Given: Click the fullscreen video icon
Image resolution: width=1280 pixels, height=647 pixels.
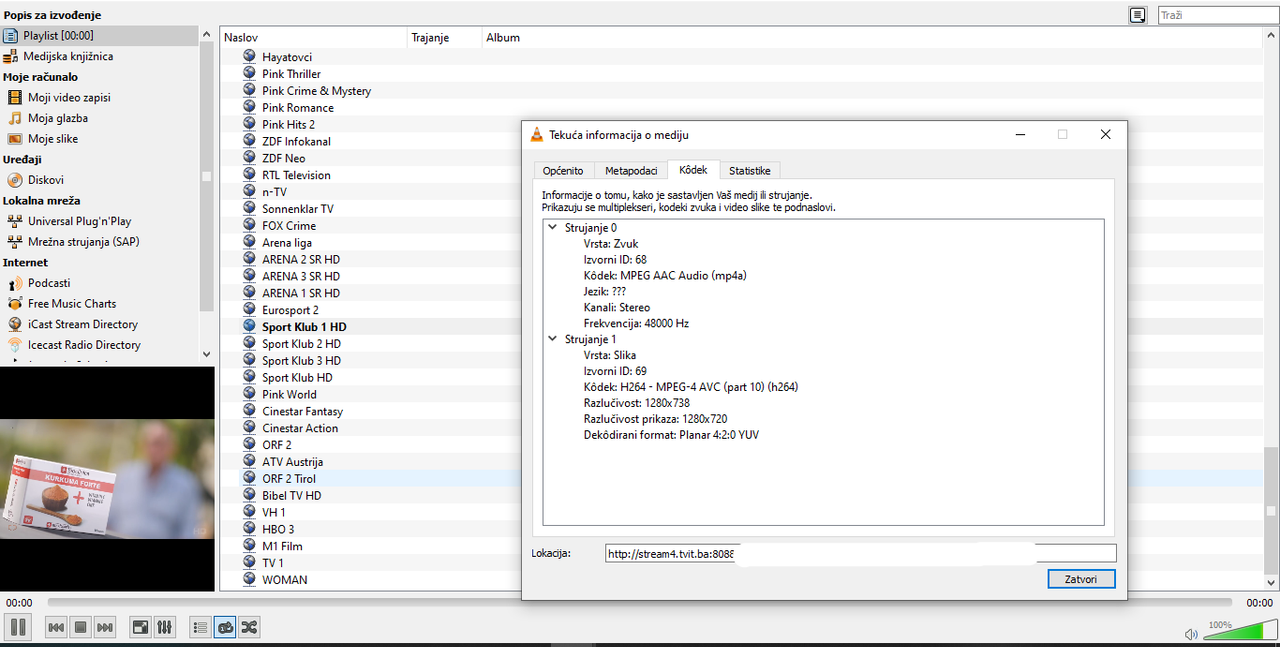Looking at the screenshot, I should [x=141, y=627].
